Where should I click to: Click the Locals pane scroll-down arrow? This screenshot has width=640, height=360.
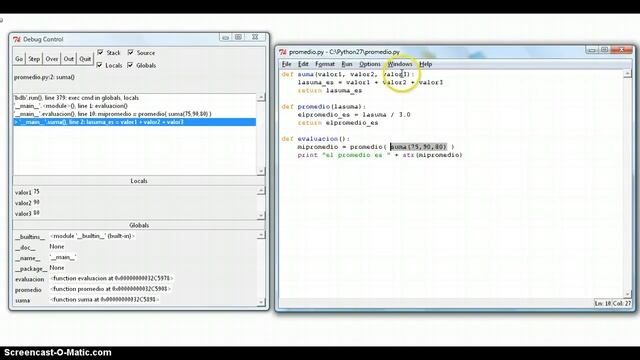(261, 215)
